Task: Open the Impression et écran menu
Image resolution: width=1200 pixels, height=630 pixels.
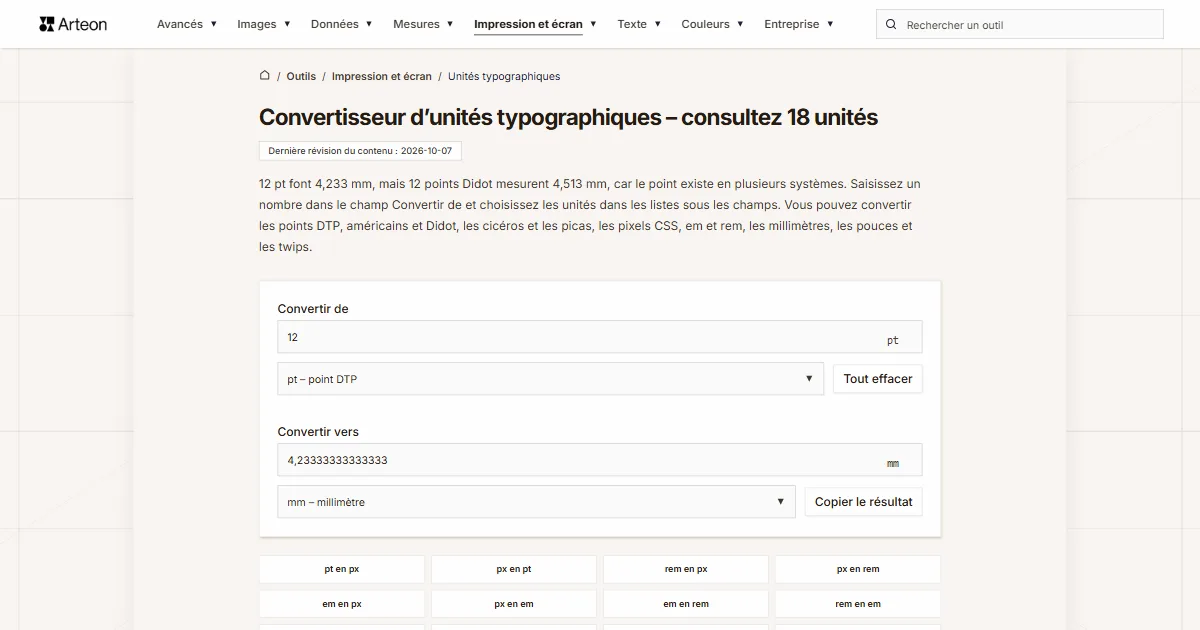Action: [535, 24]
